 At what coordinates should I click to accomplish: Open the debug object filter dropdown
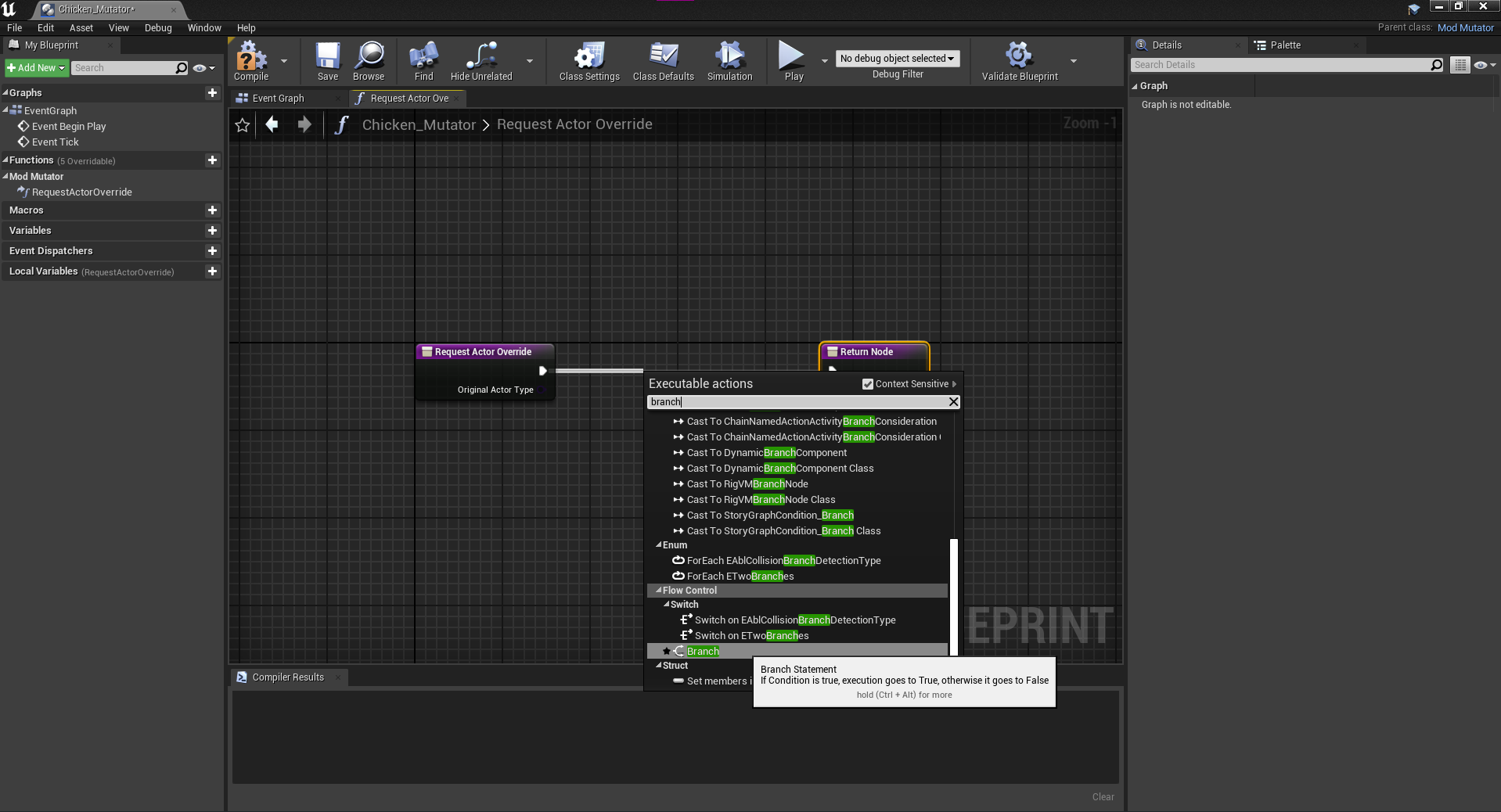(897, 59)
